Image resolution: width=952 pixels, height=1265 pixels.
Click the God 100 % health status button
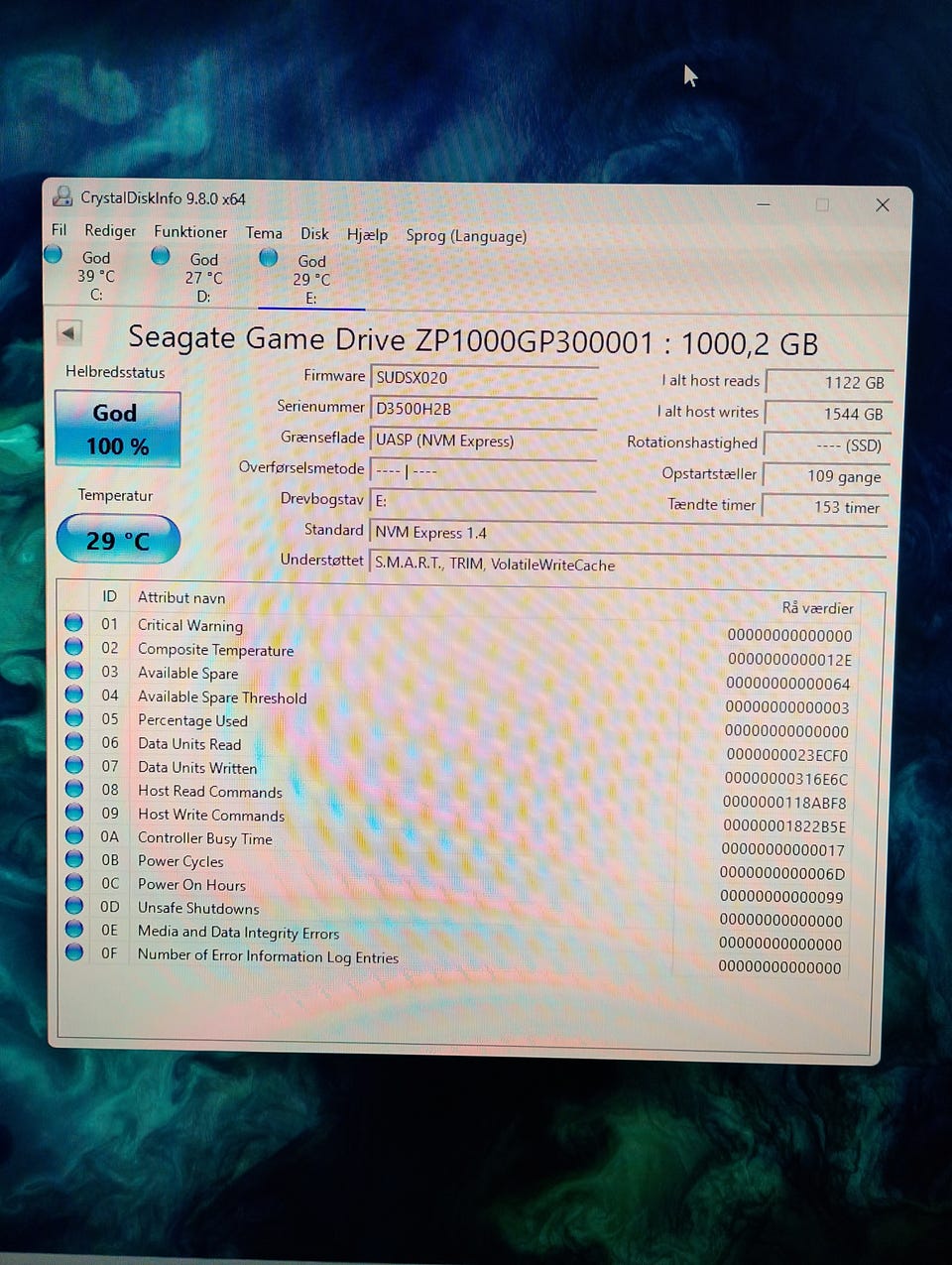[117, 429]
